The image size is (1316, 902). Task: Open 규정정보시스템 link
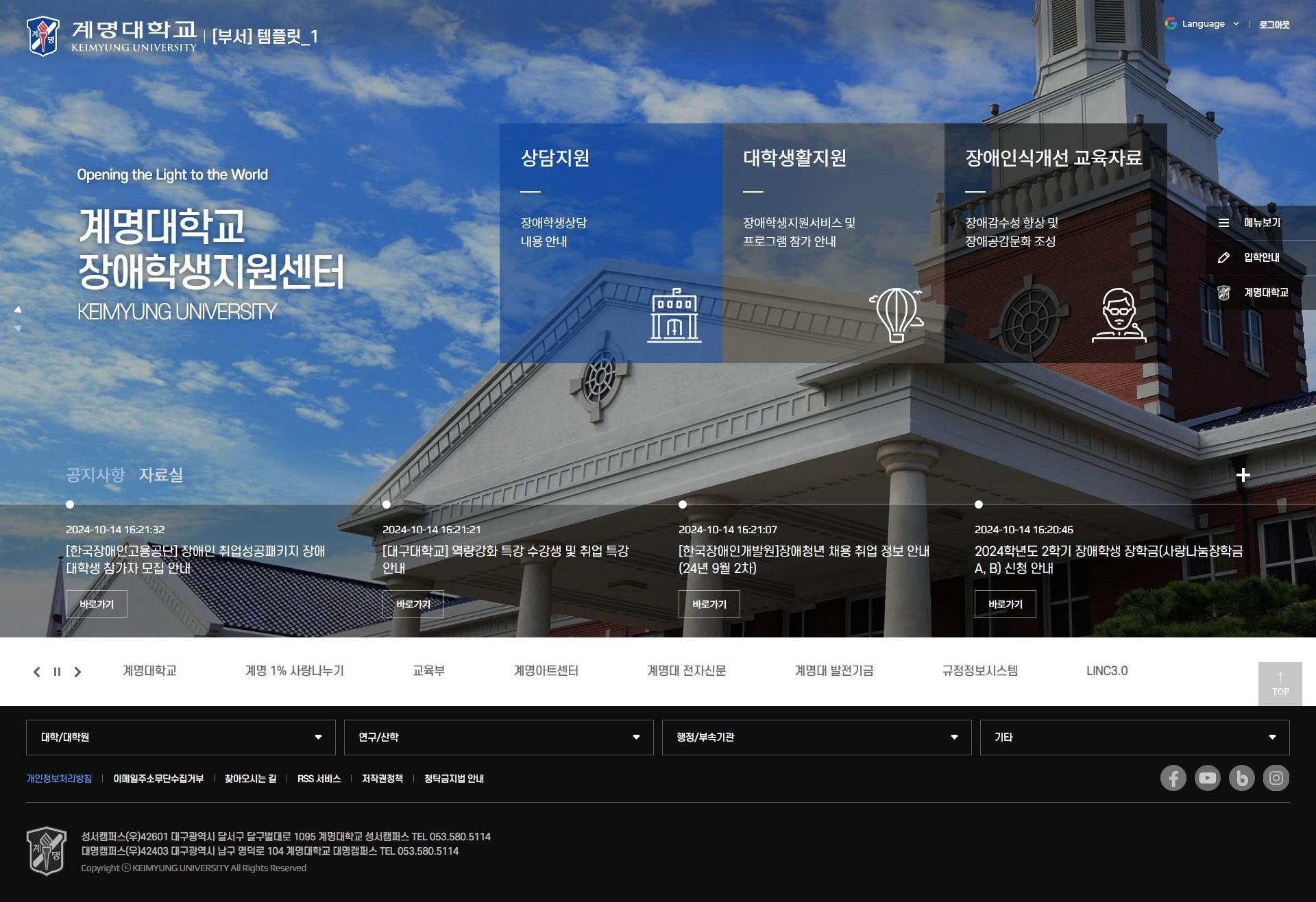(980, 671)
